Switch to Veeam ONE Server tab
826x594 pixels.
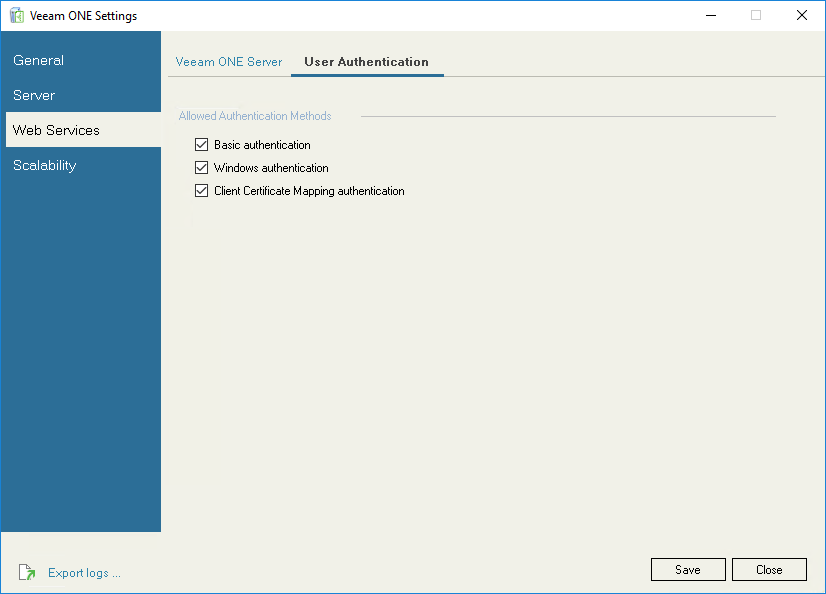(x=229, y=62)
